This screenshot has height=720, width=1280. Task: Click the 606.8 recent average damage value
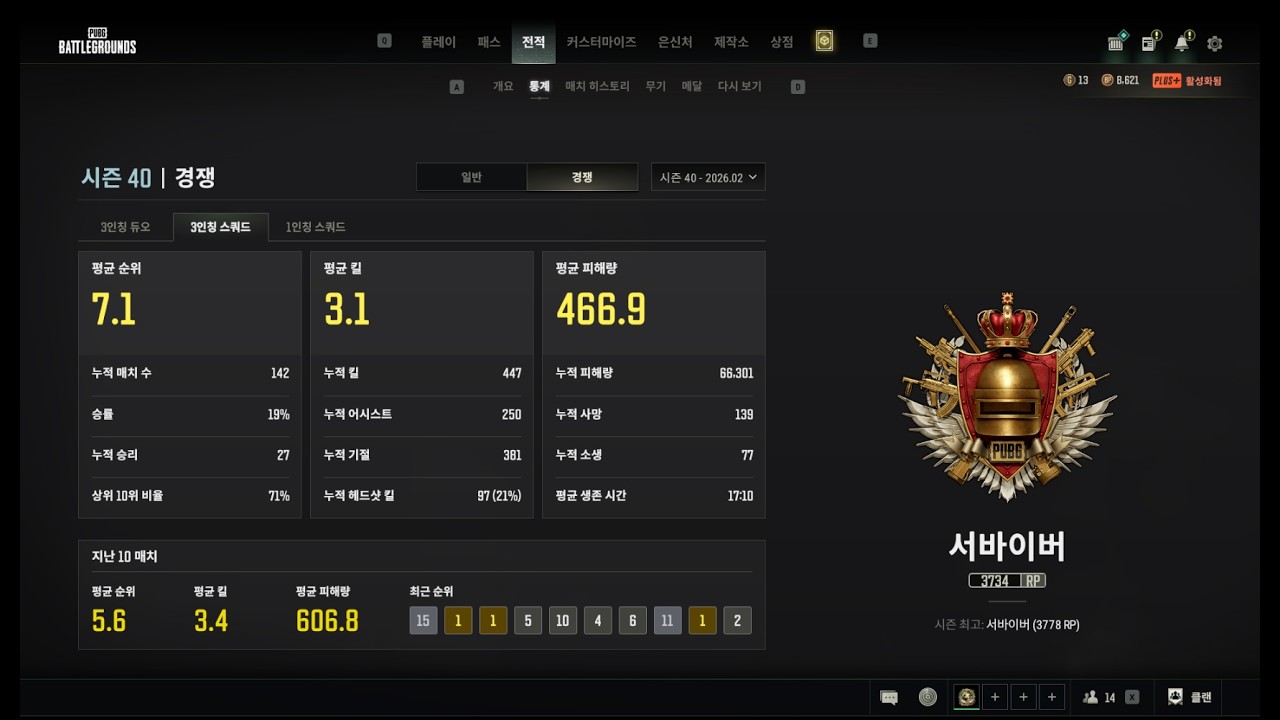pos(327,621)
